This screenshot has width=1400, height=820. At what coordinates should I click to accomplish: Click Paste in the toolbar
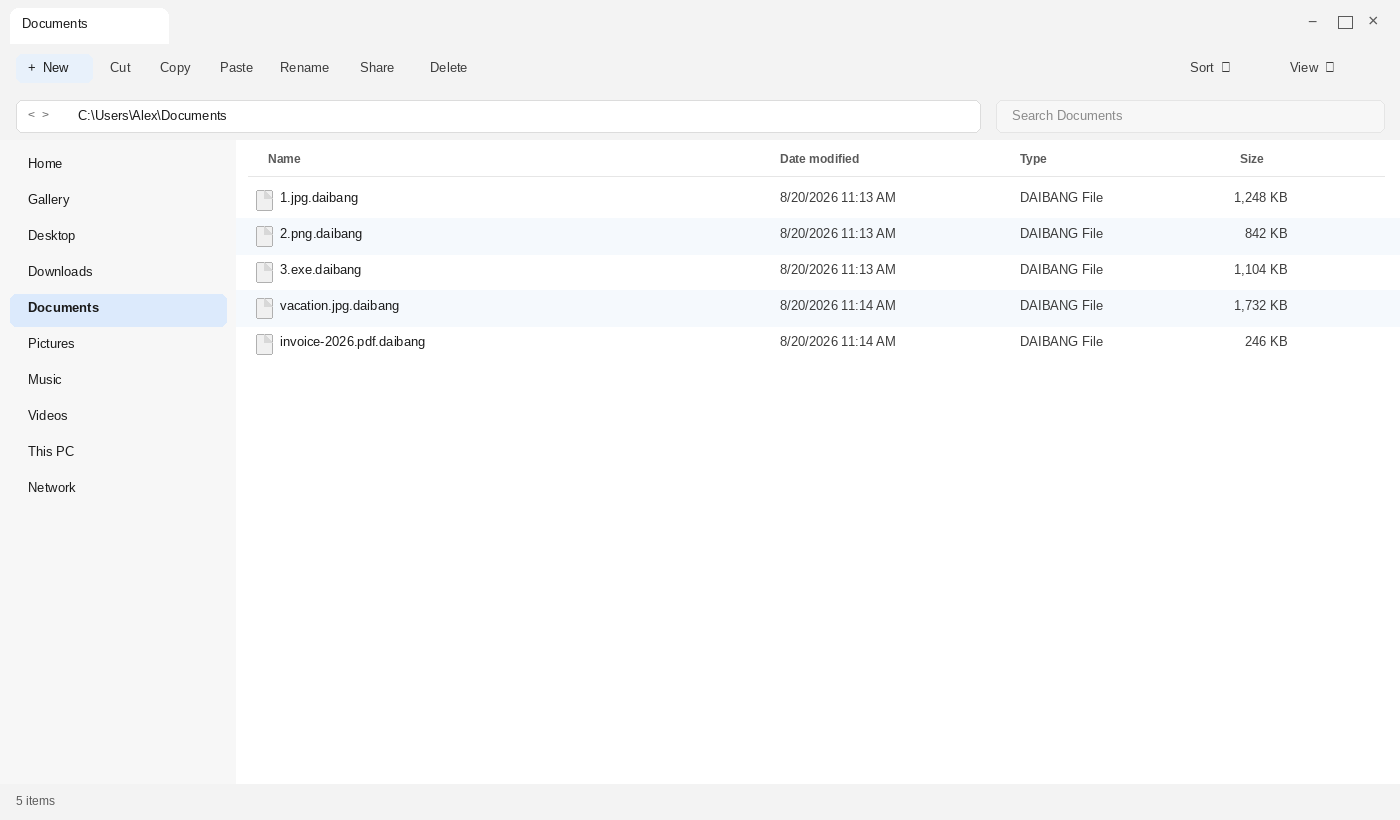(236, 68)
